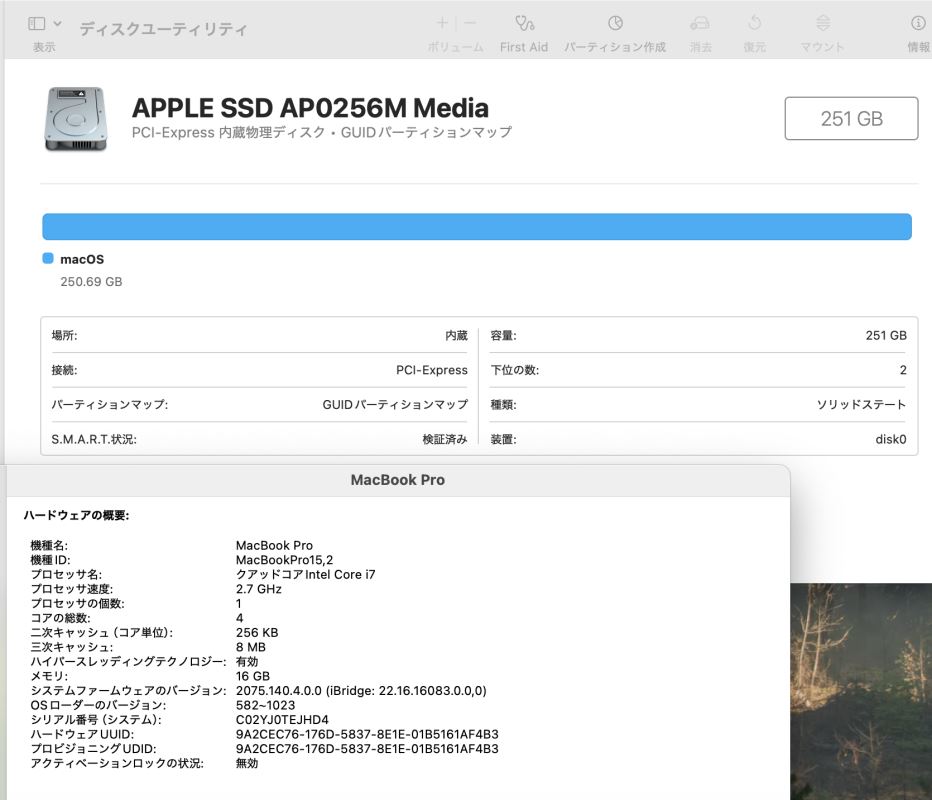Click the Mount toolbar icon

click(x=823, y=23)
